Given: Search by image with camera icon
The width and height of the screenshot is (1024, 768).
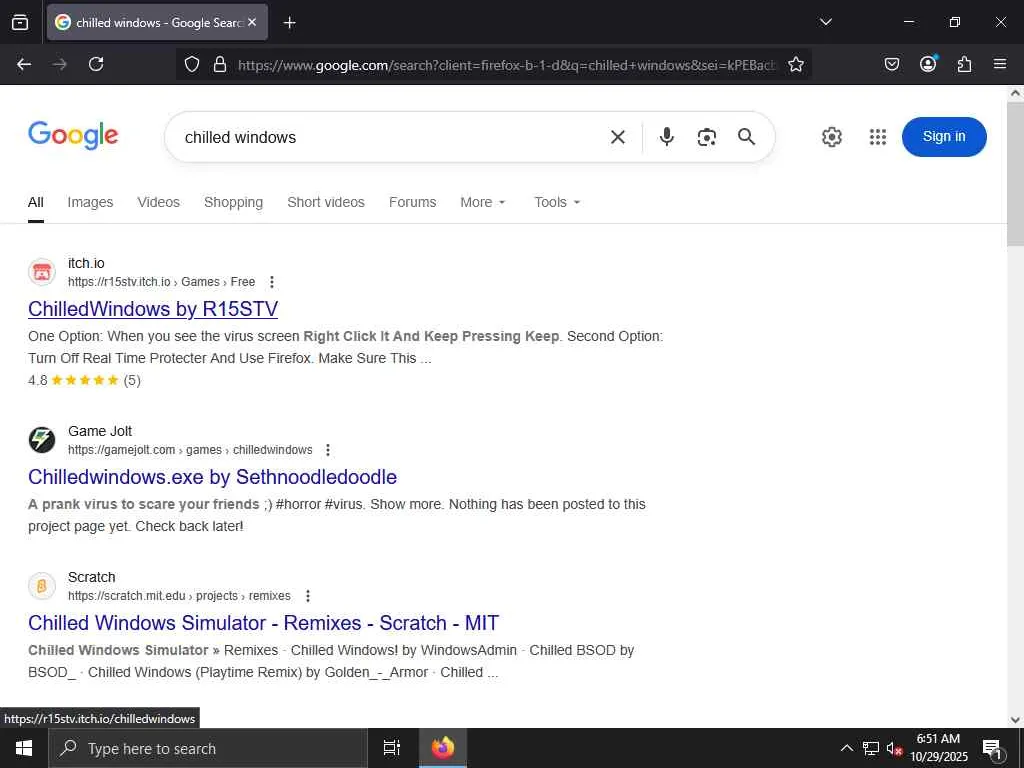Looking at the screenshot, I should click(x=707, y=137).
